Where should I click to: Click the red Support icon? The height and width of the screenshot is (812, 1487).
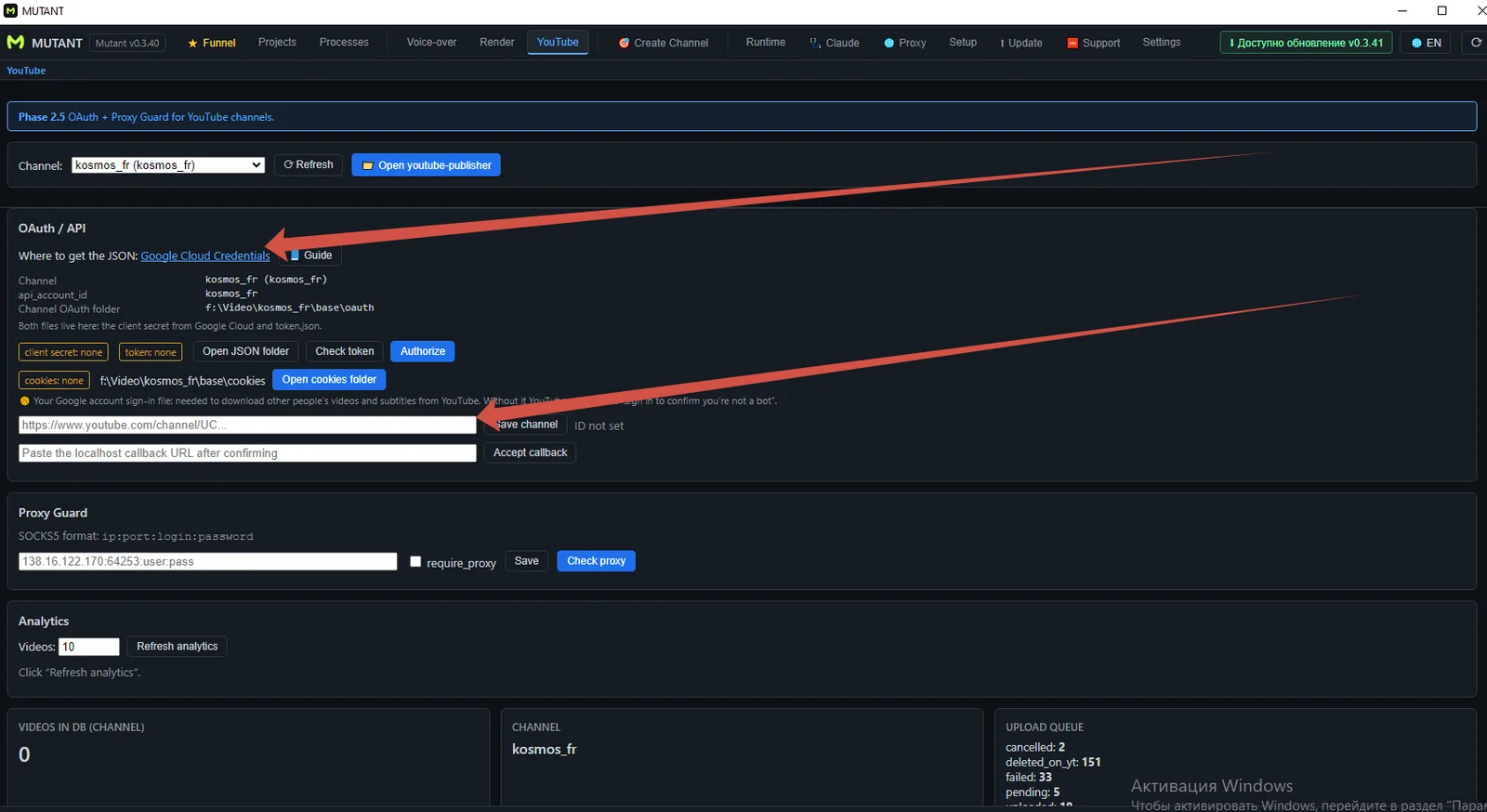[x=1072, y=44]
